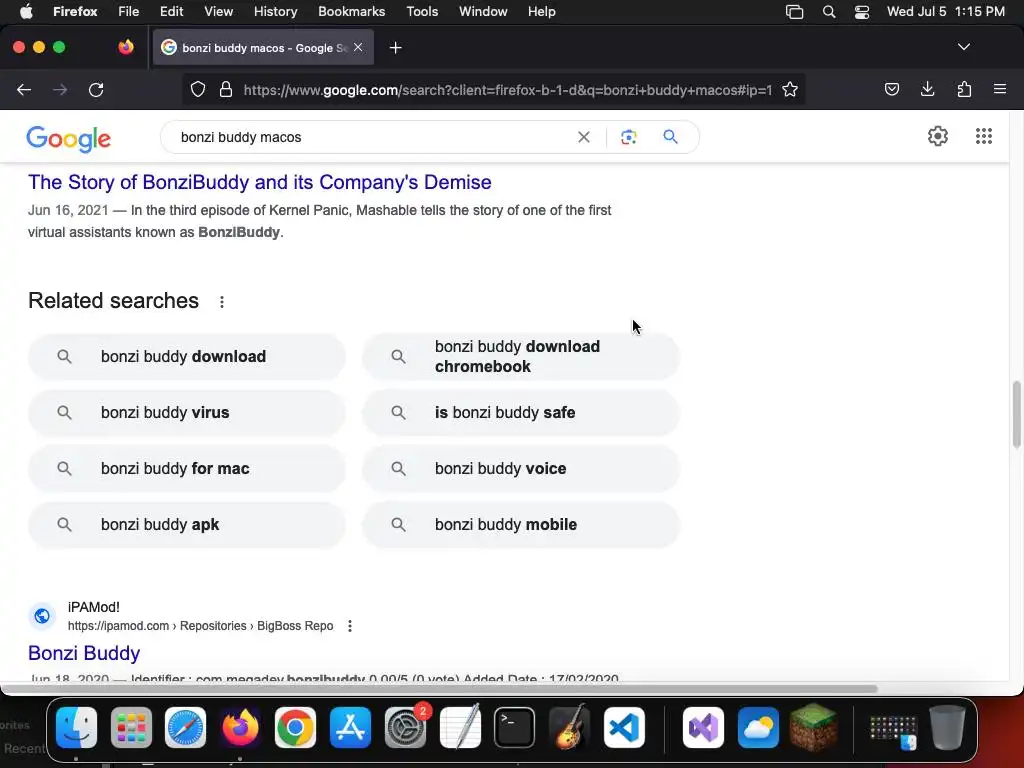Search by image with Google Lens

pos(629,137)
